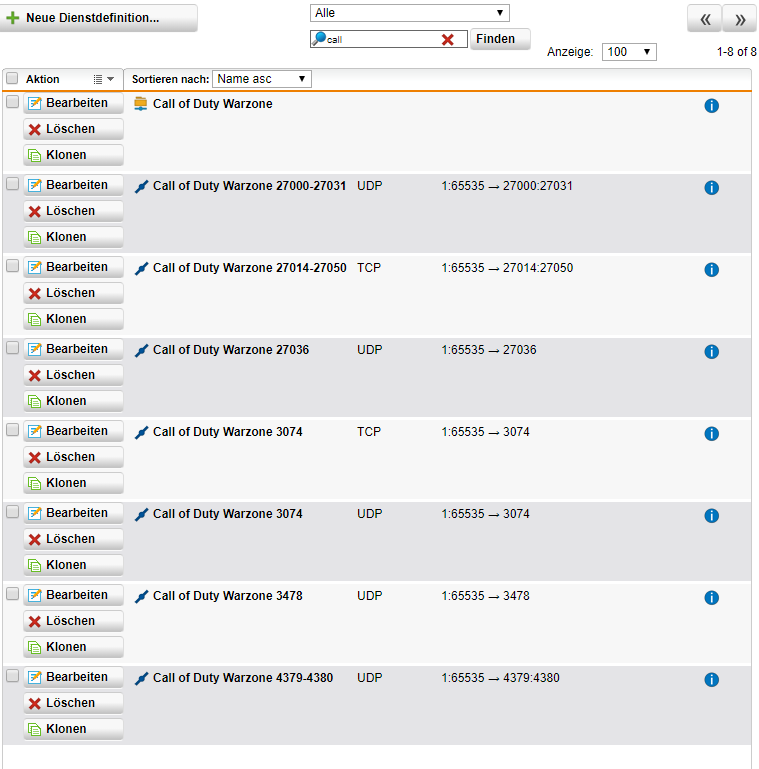Clone Call of Duty Warzone group via Klonen

coord(73,155)
